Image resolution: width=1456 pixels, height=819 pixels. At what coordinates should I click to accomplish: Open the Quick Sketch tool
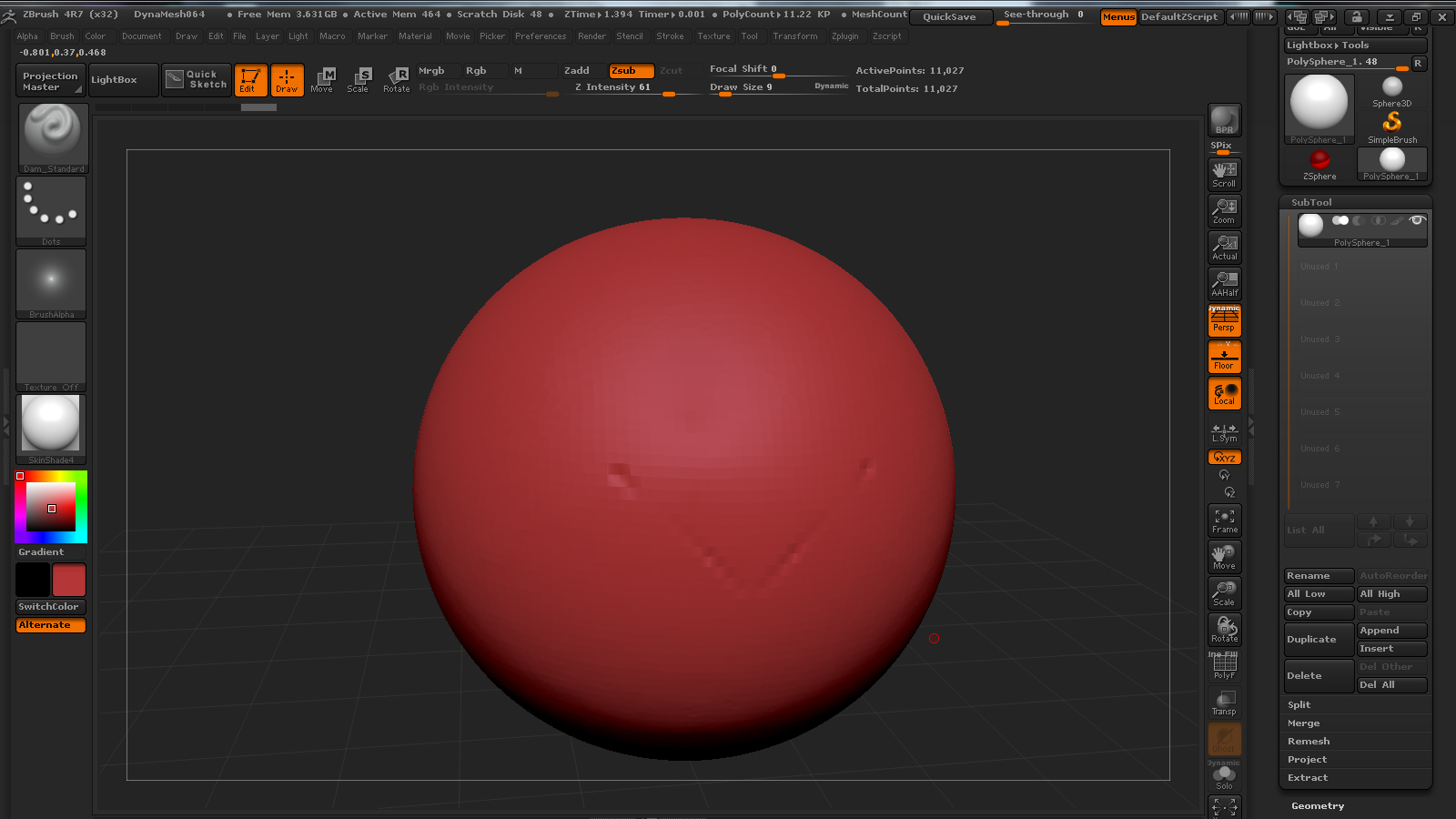point(197,80)
